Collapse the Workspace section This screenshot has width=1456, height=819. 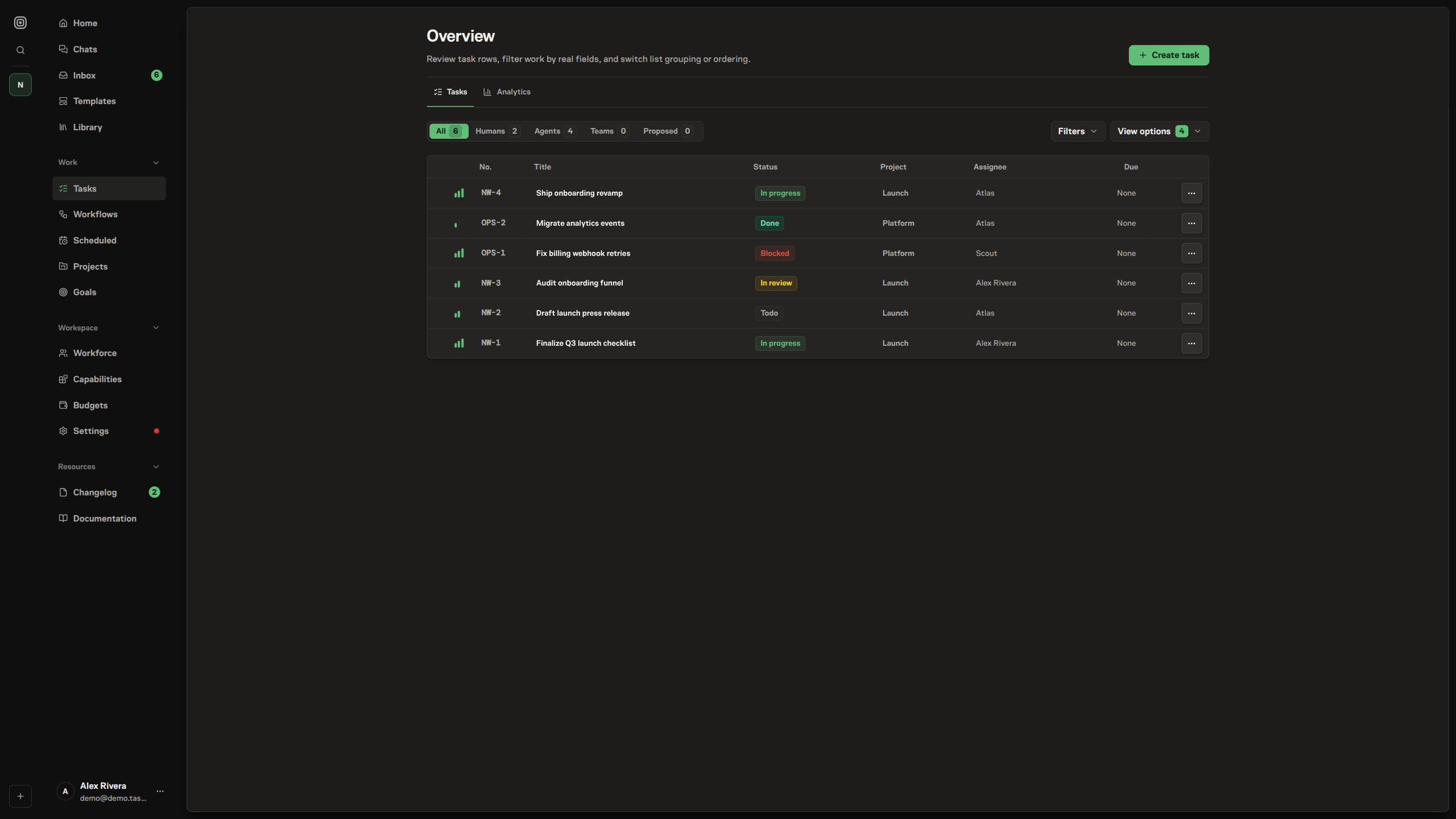156,328
